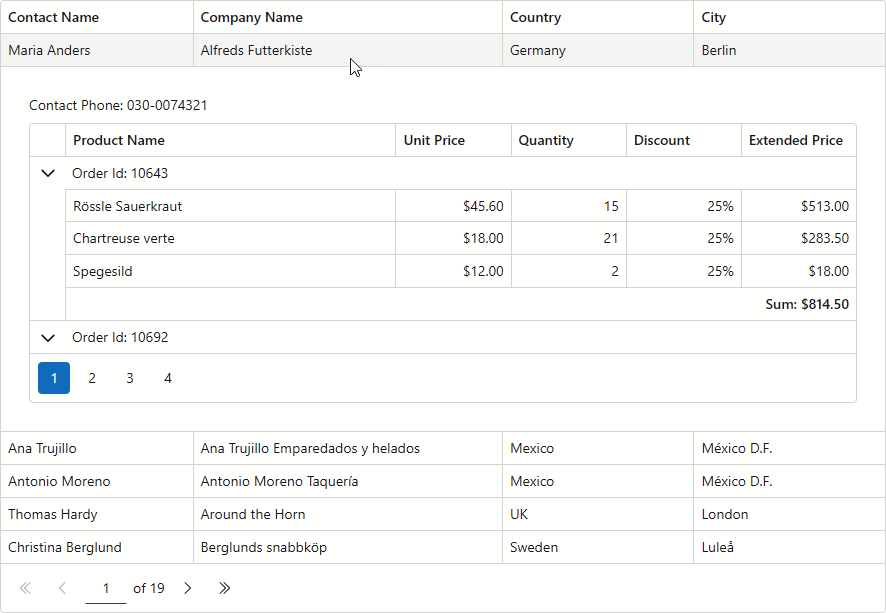Click the London city cell
886x613 pixels.
[789, 514]
